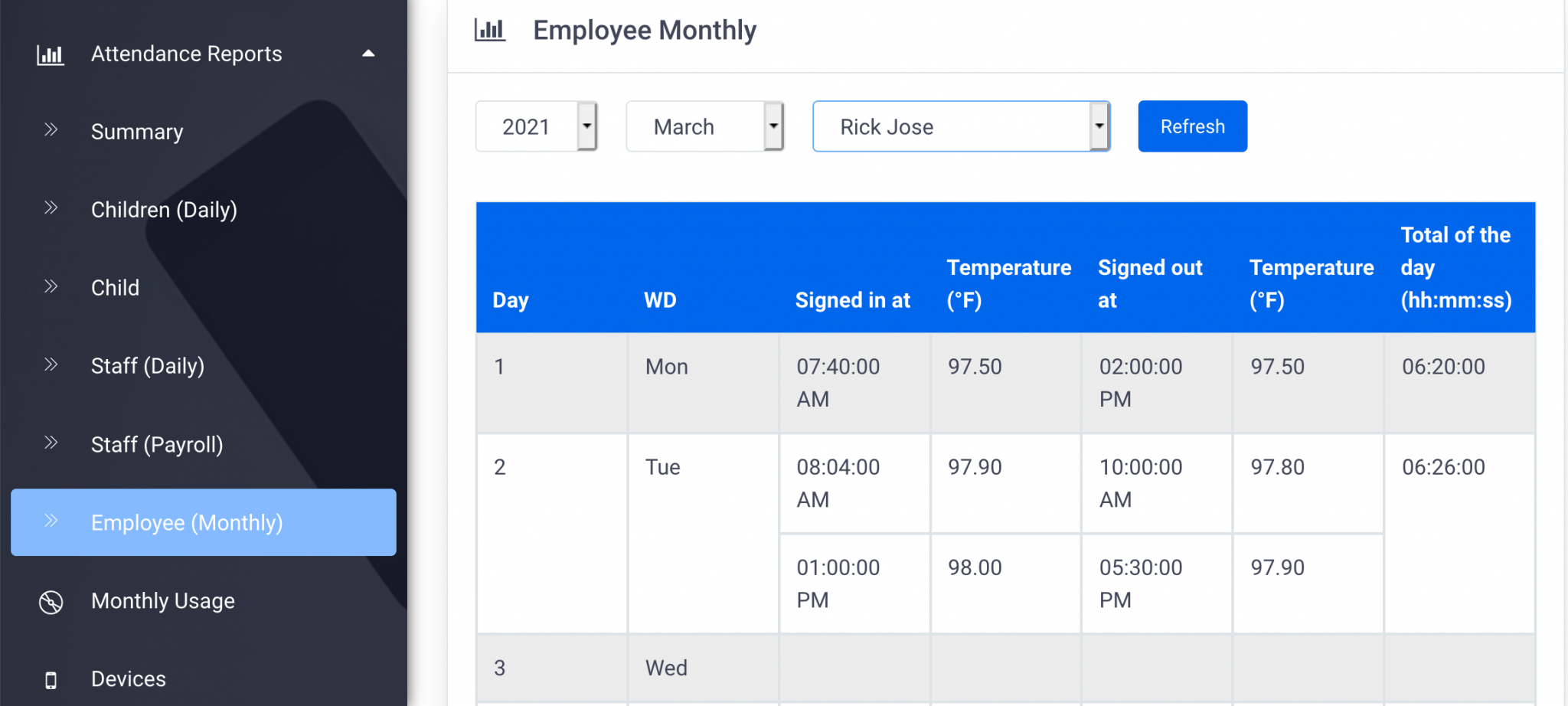
Task: Click the double-chevron icon beside Summary
Action: tap(51, 130)
